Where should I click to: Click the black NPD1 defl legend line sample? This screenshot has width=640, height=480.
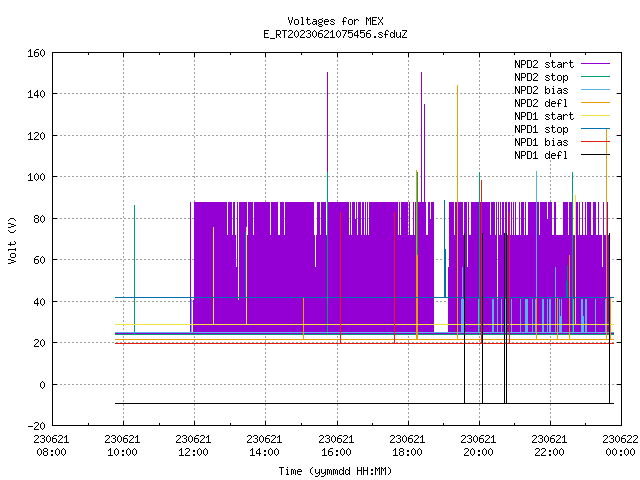(595, 155)
